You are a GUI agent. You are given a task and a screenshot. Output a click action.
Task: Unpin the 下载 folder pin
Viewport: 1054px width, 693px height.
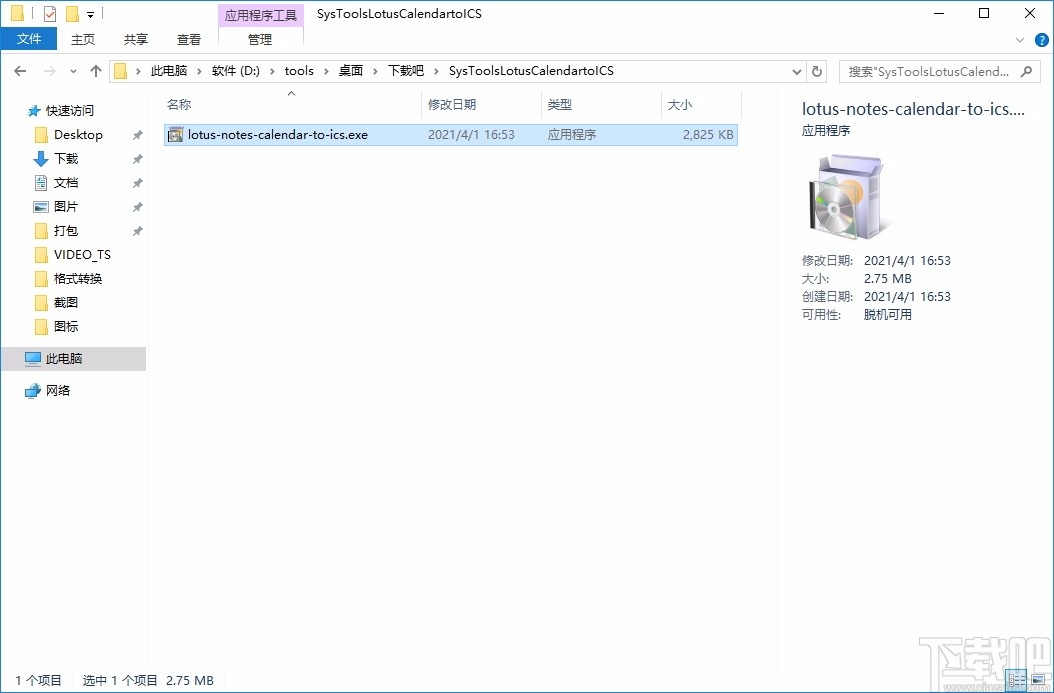(138, 158)
